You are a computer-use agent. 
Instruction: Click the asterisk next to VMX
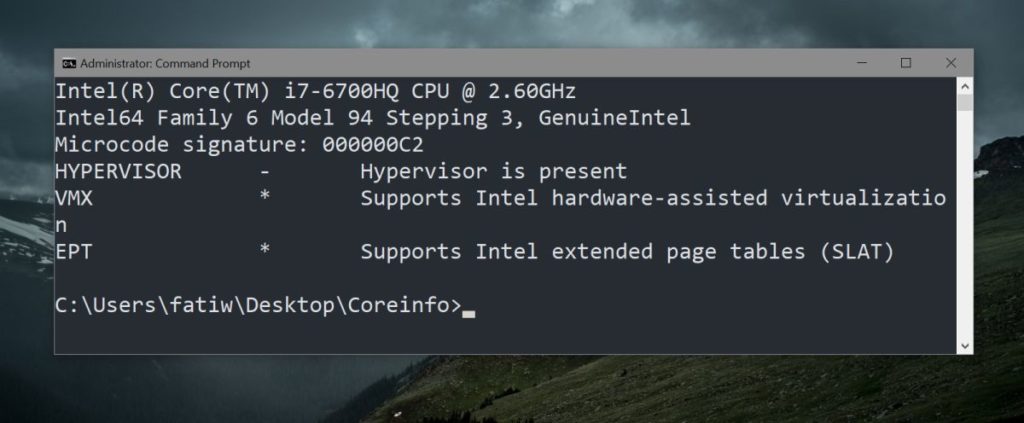coord(264,196)
